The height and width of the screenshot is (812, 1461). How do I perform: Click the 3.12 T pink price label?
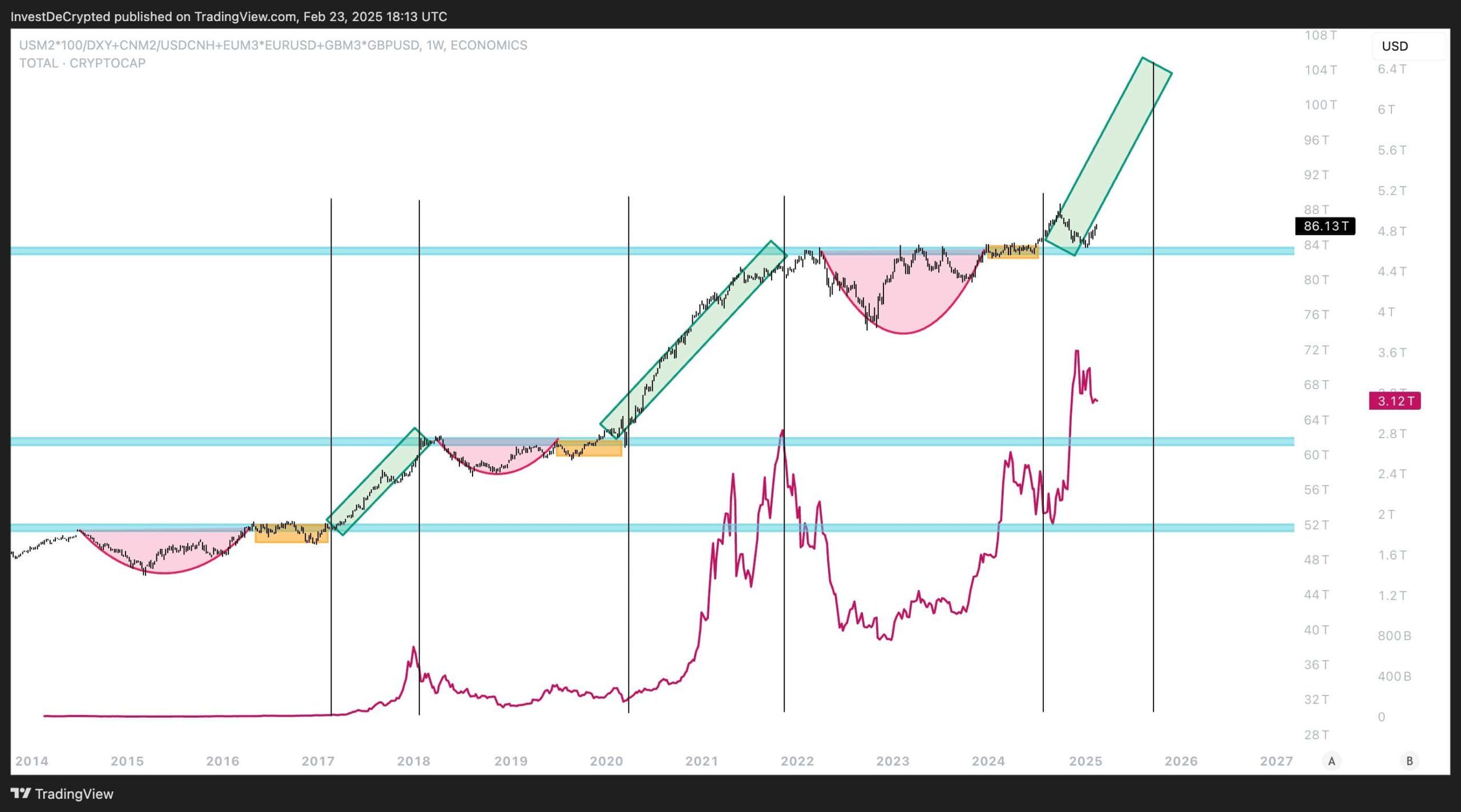click(1395, 401)
